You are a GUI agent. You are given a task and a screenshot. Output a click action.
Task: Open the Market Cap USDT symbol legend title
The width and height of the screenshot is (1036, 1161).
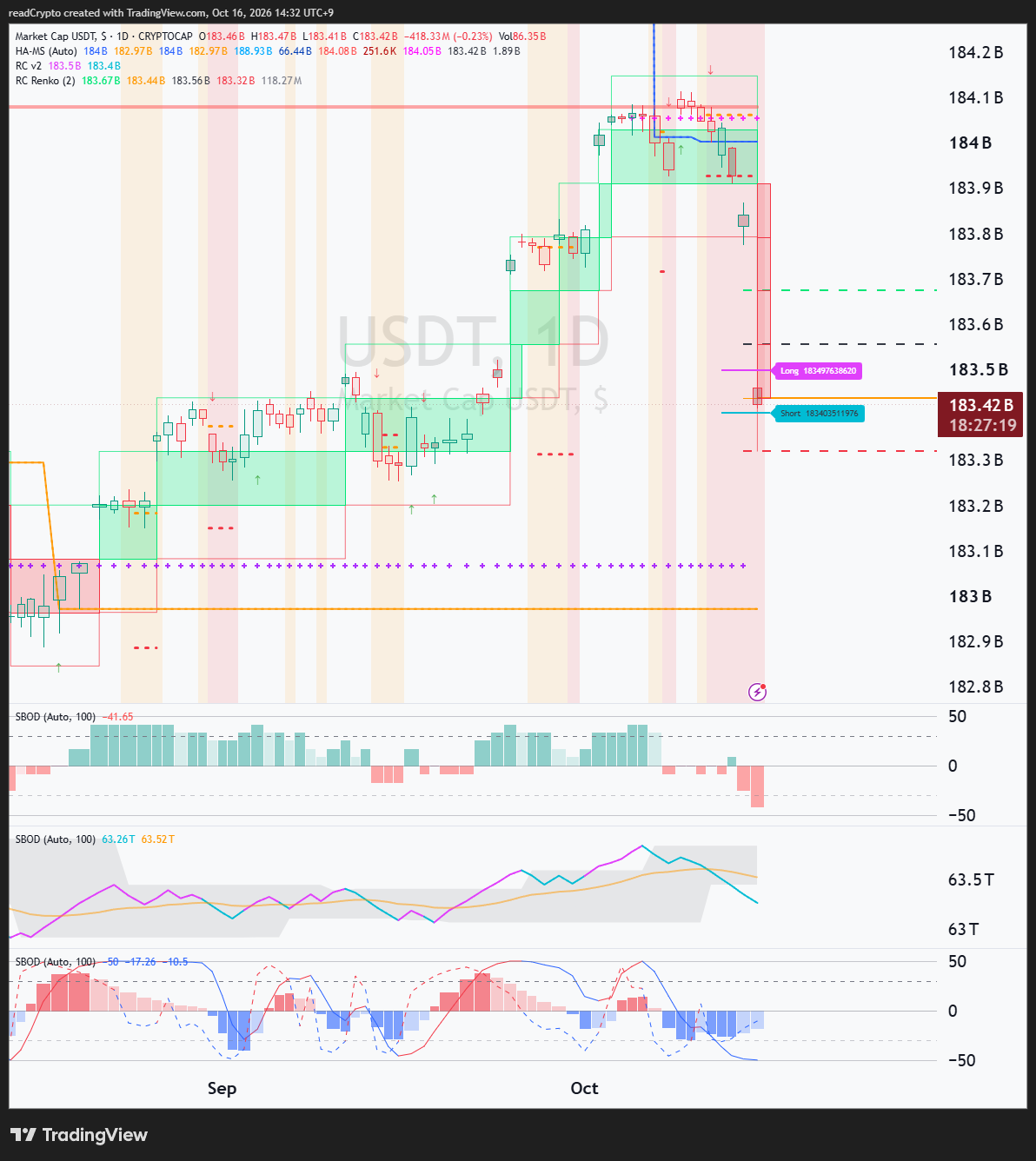(x=104, y=36)
